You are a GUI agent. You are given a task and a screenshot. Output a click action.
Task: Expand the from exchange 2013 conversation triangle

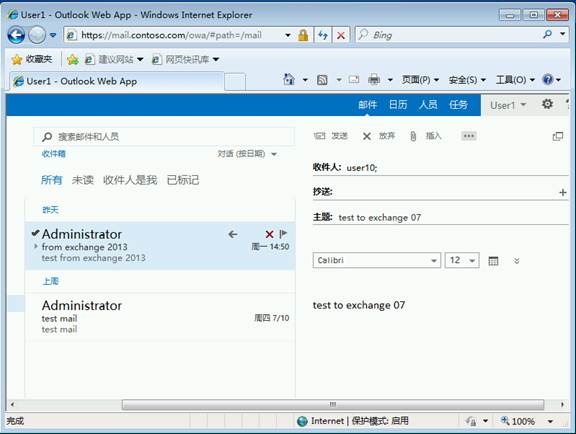tap(36, 246)
